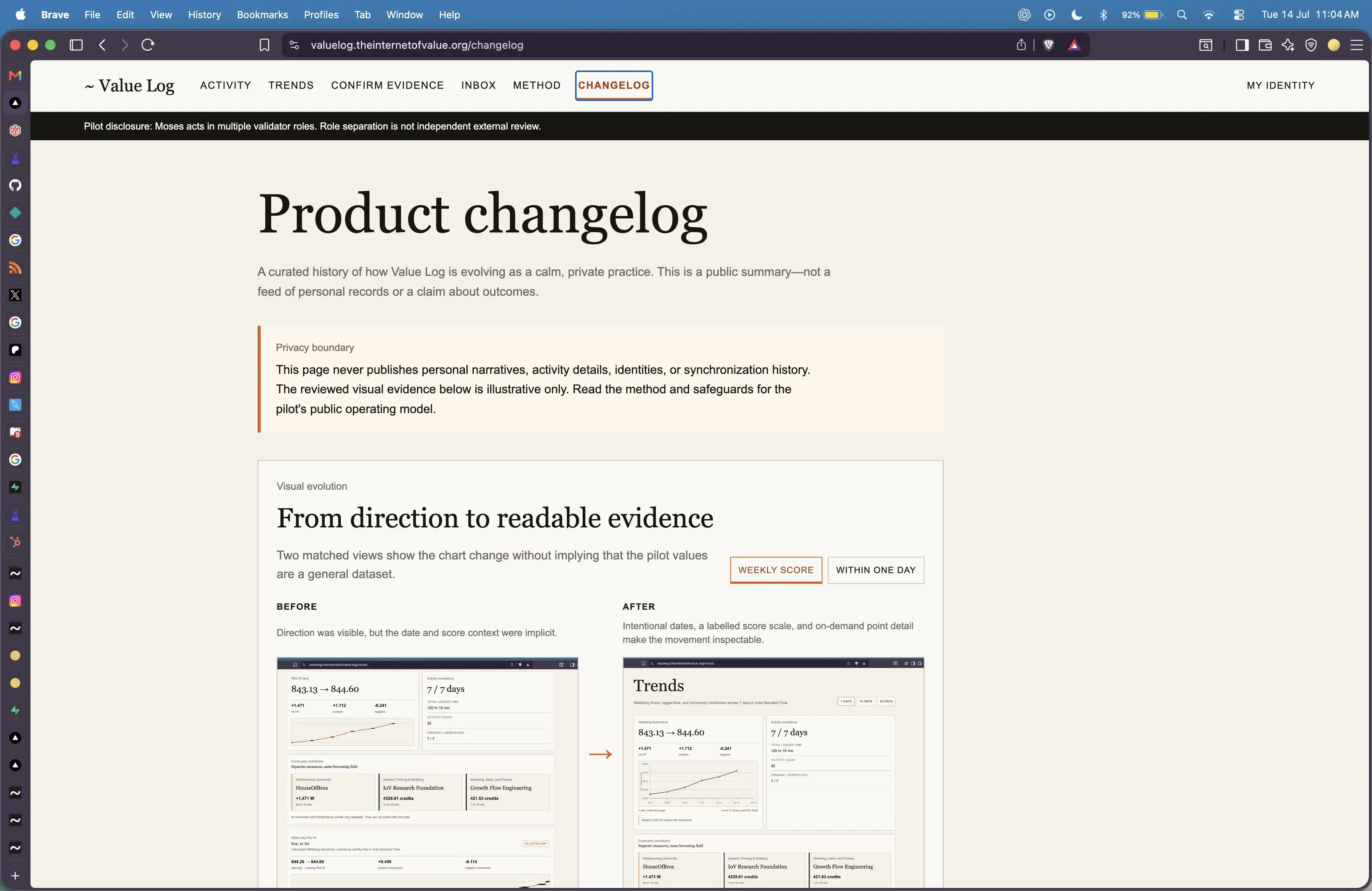This screenshot has width=1372, height=891.
Task: Go forward with the browser forward arrow
Action: (125, 45)
